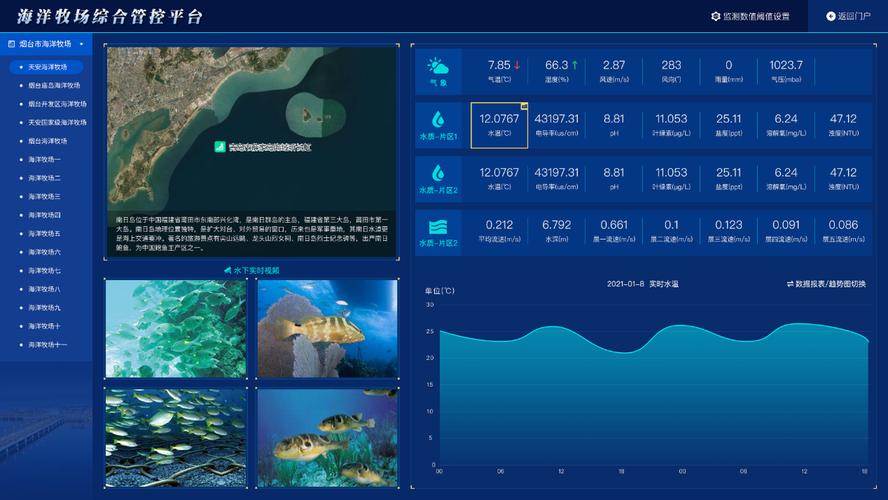Click the panel icon left of 烟台市海洋牧场

[x=11, y=44]
